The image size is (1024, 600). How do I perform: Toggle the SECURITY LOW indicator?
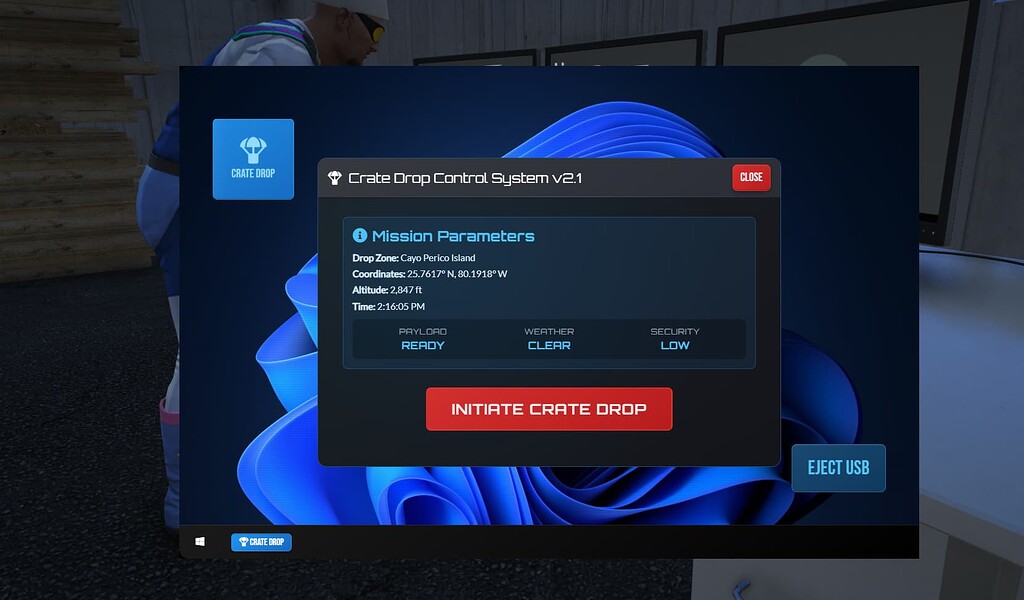click(675, 338)
